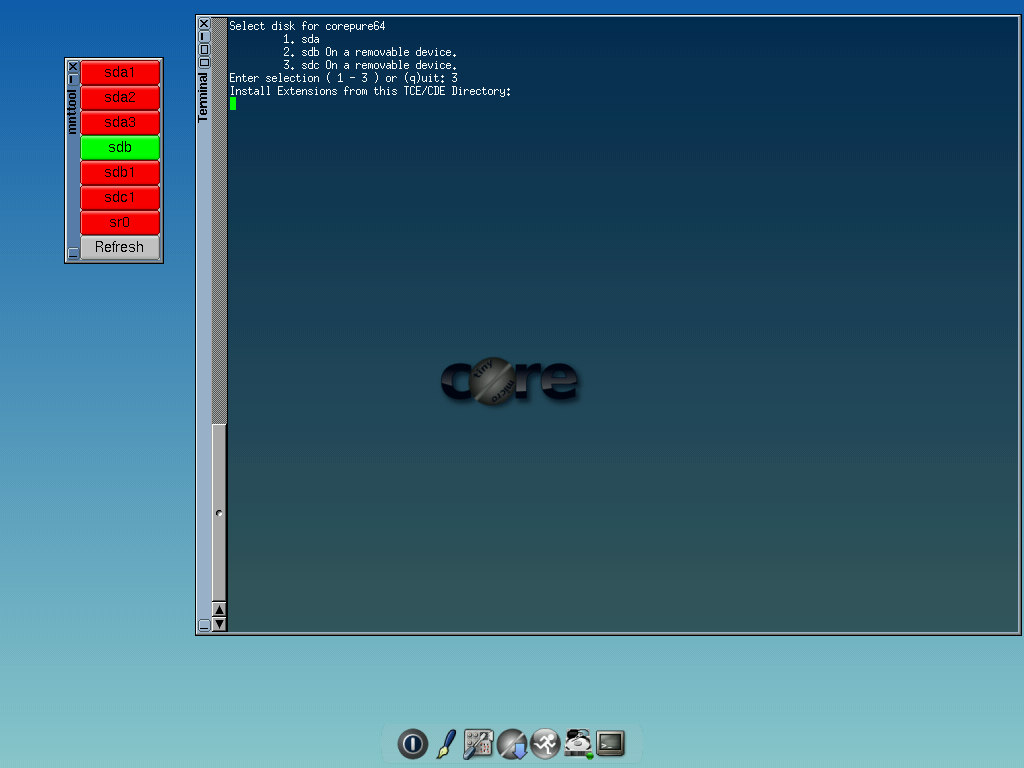
Task: Click 'Install Extensions from this TCE/CDE Directory:' text
Action: (370, 91)
